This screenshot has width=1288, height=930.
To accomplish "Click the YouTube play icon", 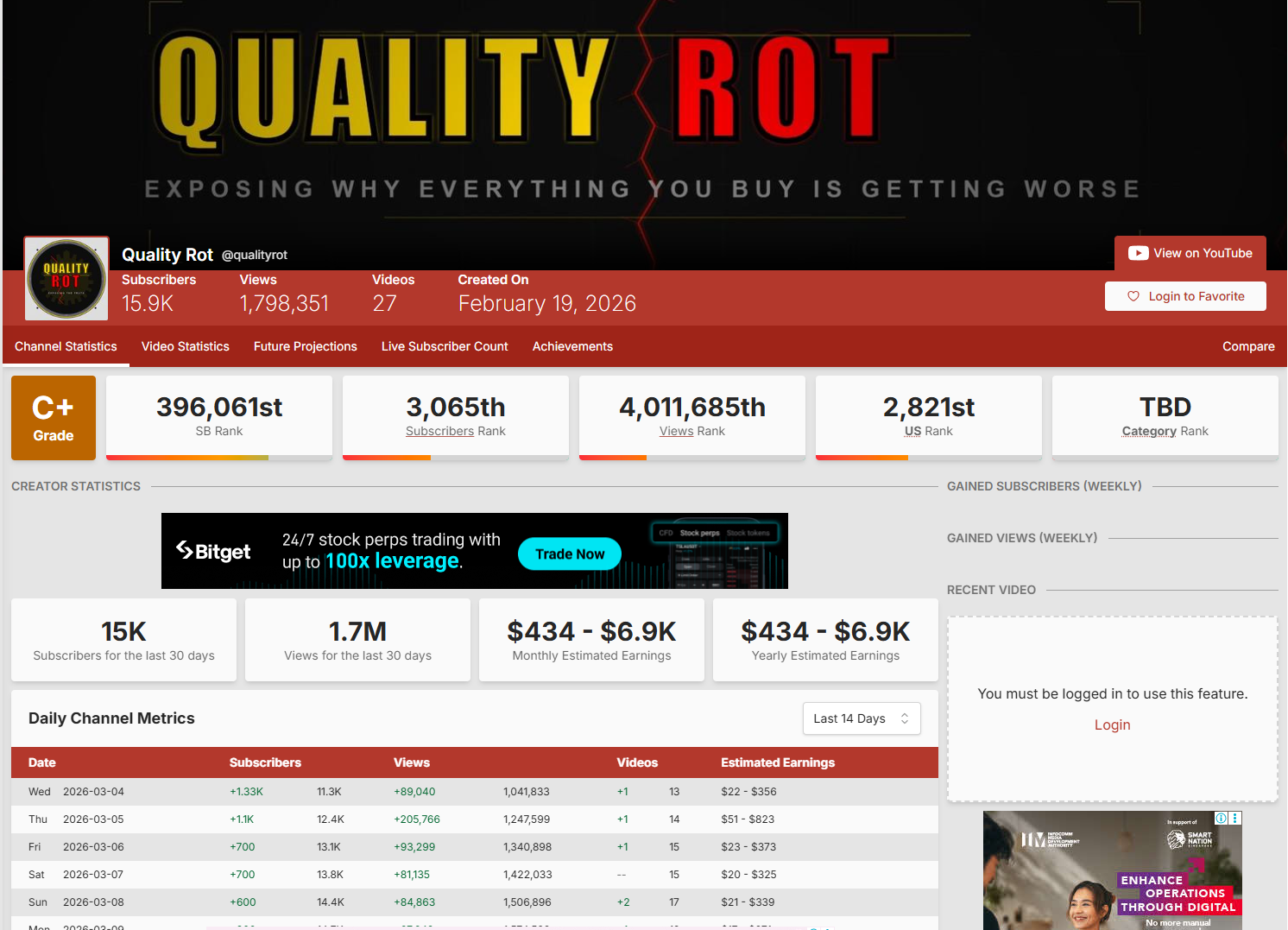I will (1138, 253).
